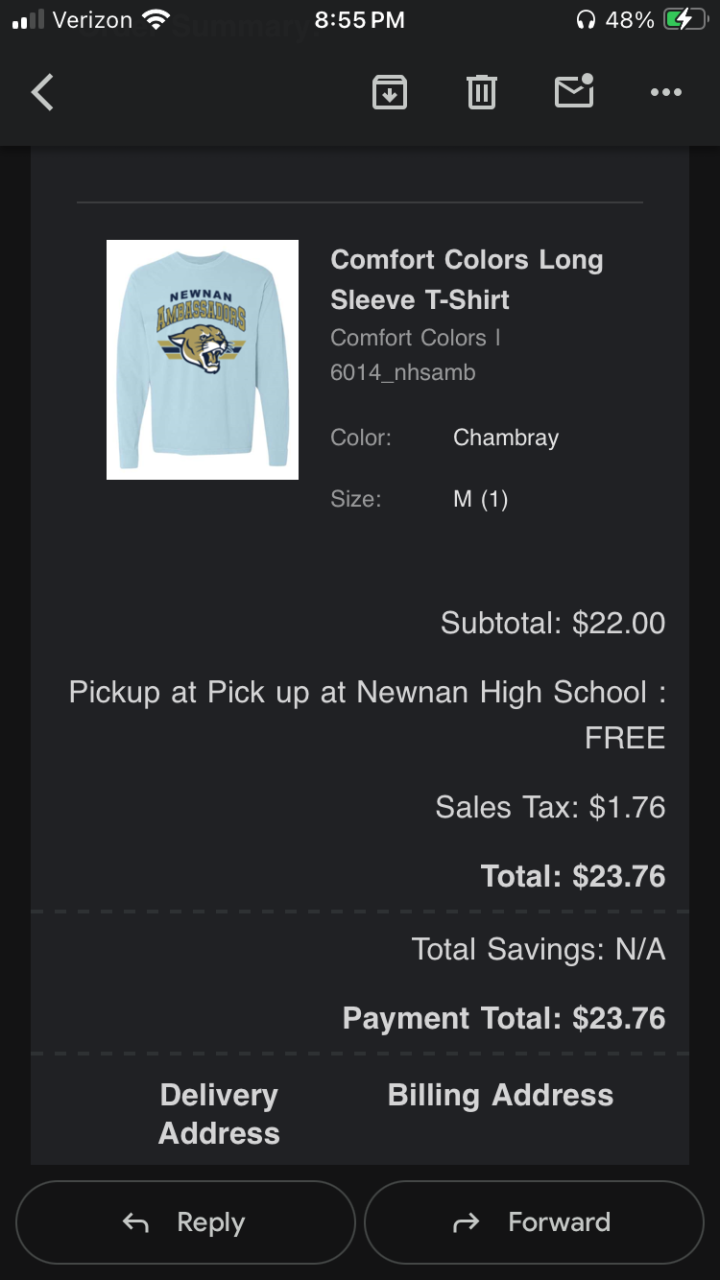Tap the Wi-Fi status icon
Screen dimensions: 720x1280
[157, 20]
